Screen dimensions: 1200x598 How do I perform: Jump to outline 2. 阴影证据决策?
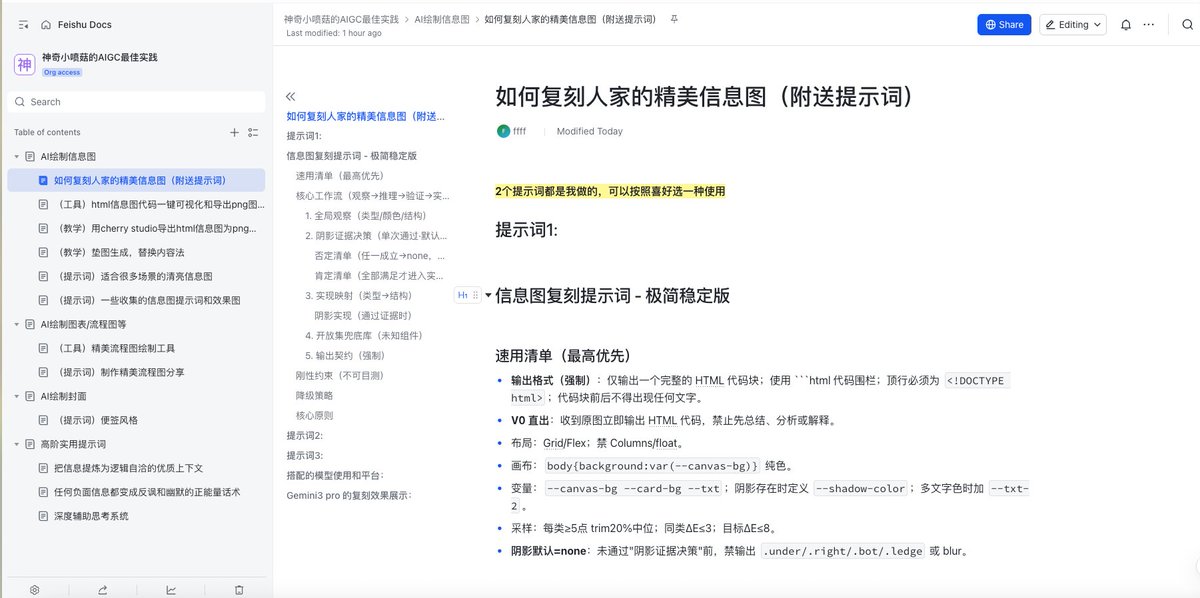376,236
